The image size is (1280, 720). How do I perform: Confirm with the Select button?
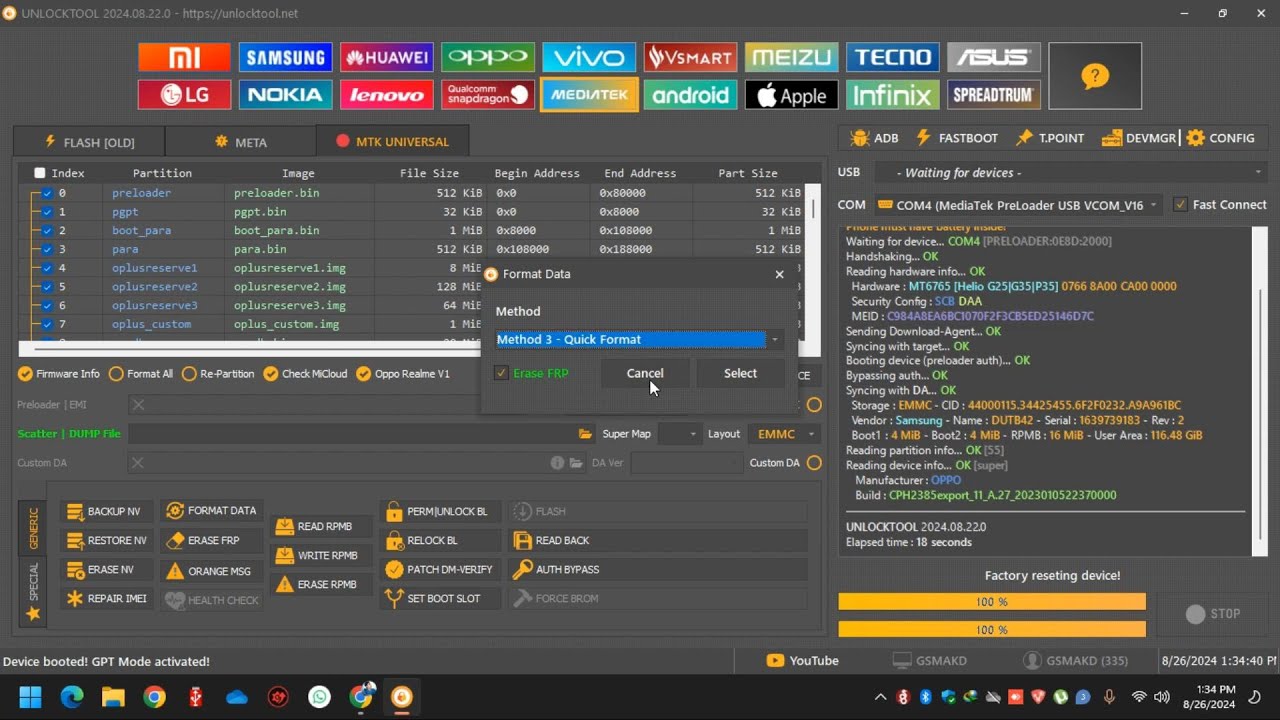(x=740, y=373)
